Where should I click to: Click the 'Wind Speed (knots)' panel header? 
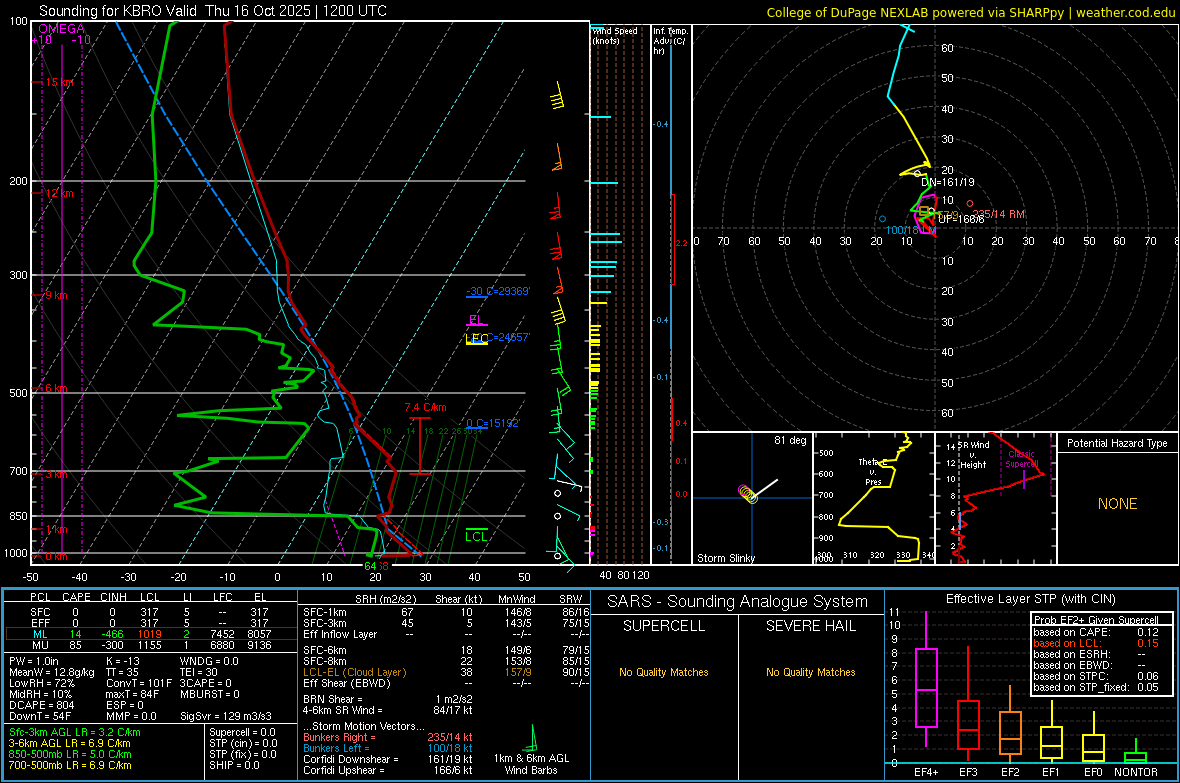[615, 35]
